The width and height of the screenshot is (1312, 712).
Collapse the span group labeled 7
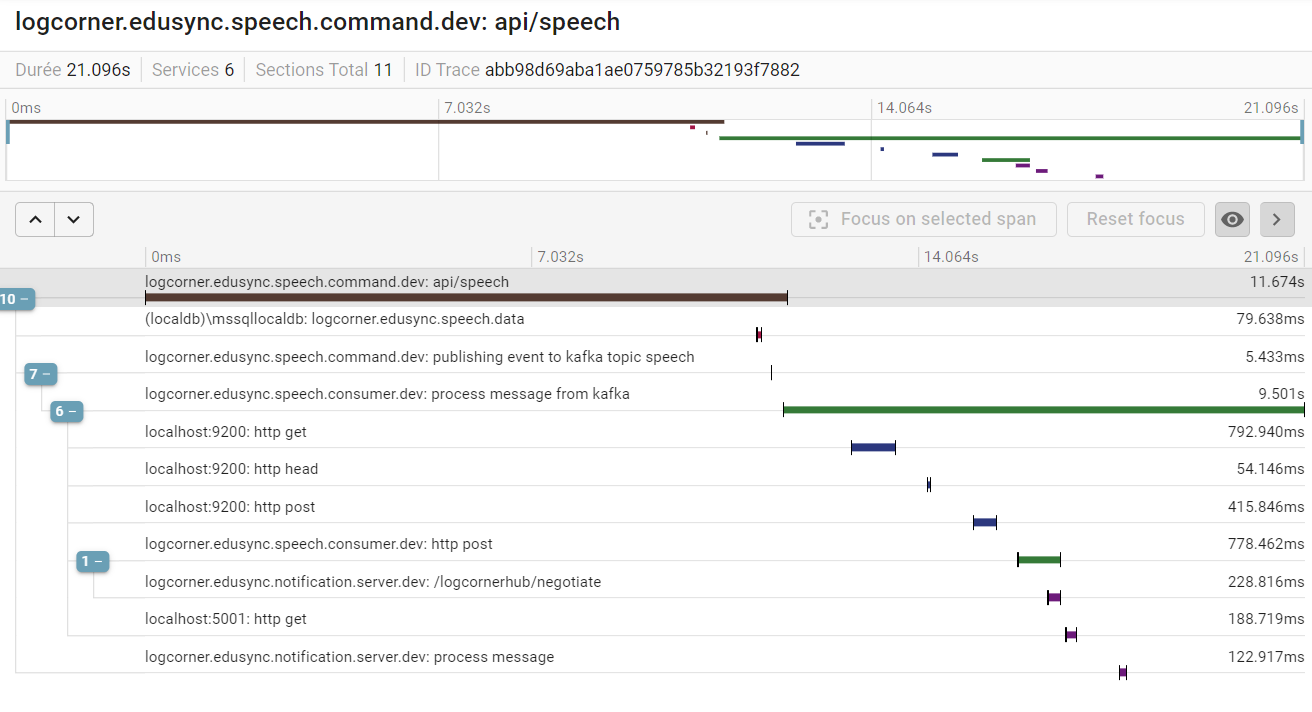point(40,374)
